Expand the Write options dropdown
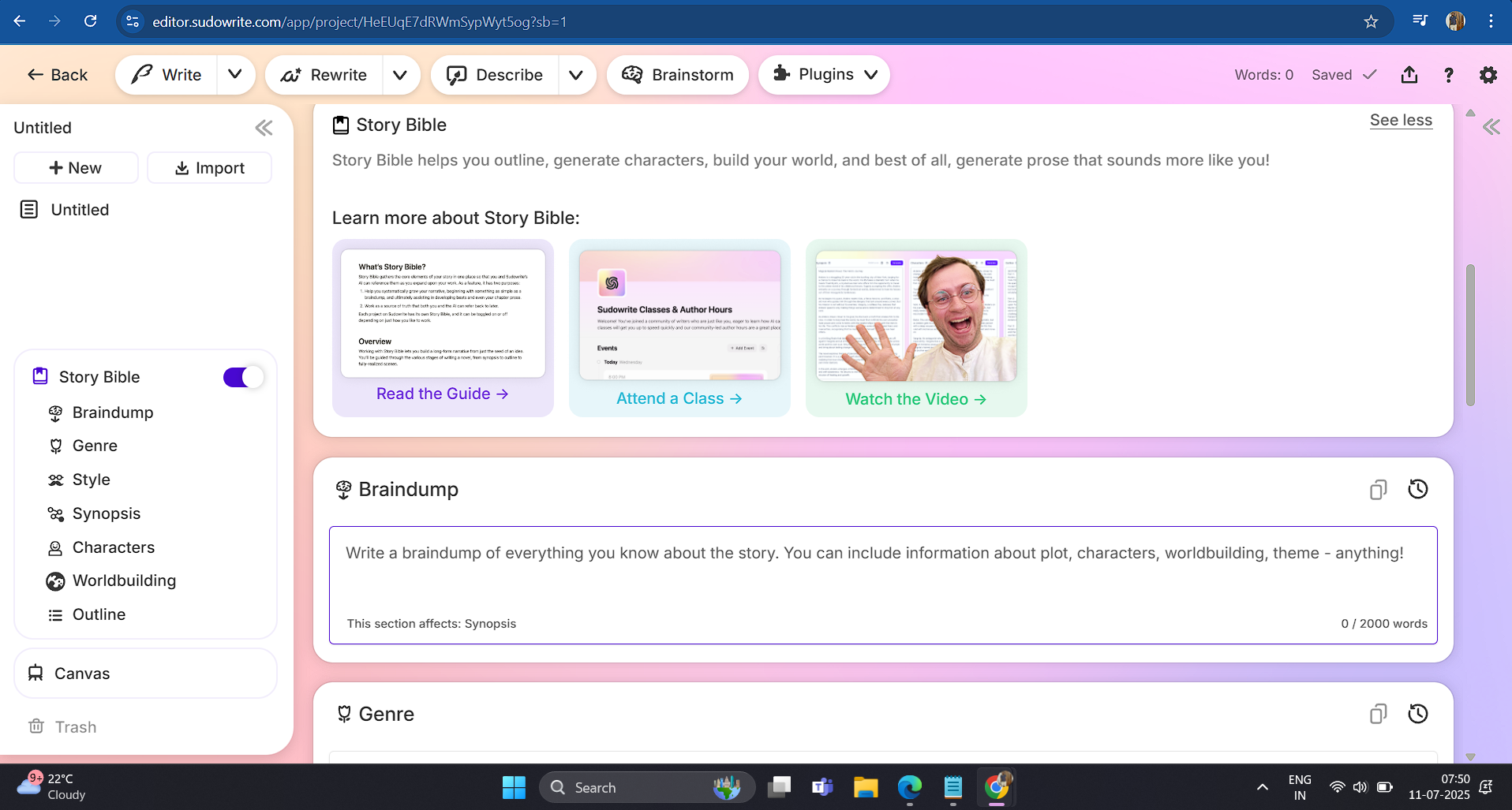Viewport: 1512px width, 810px height. [235, 75]
